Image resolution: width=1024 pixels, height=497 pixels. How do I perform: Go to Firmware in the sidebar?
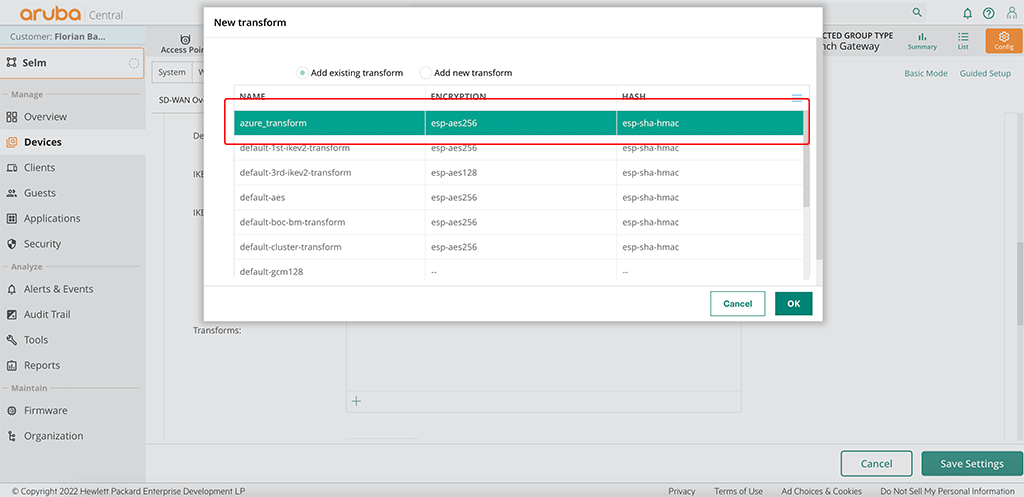[x=45, y=410]
